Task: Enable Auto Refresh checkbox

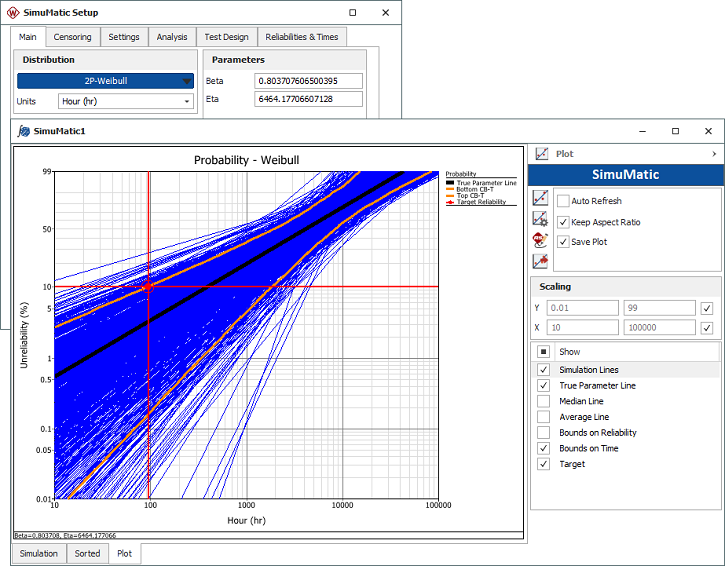Action: coord(564,201)
